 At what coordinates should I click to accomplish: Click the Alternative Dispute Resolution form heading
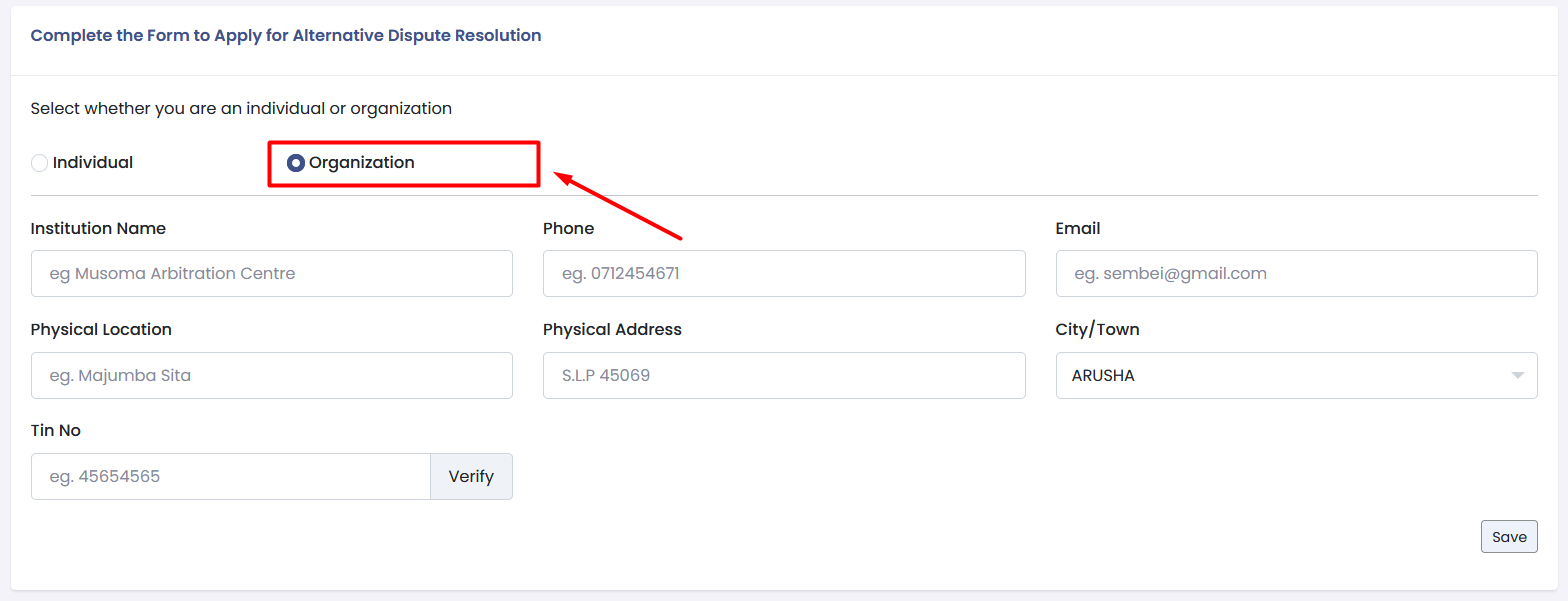[286, 35]
